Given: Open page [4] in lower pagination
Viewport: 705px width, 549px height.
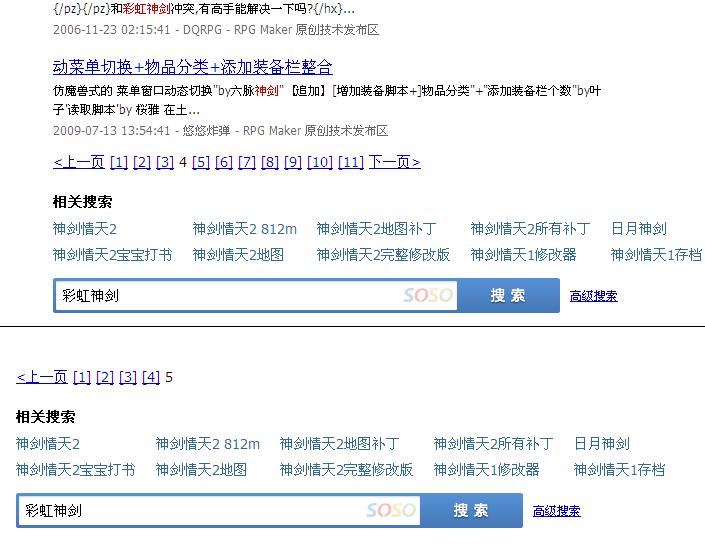Looking at the screenshot, I should (x=151, y=377).
